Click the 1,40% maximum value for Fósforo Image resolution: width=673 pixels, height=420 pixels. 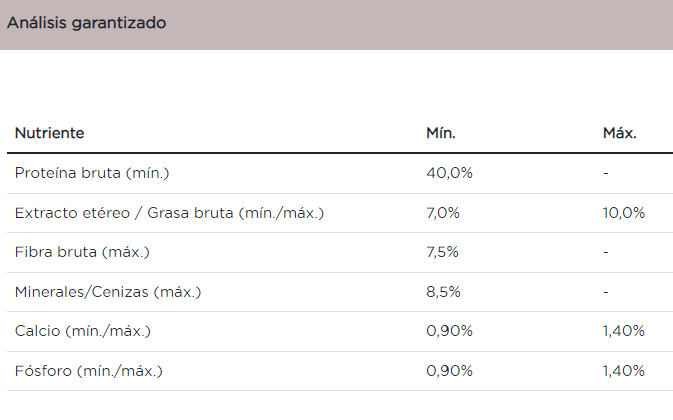(624, 371)
